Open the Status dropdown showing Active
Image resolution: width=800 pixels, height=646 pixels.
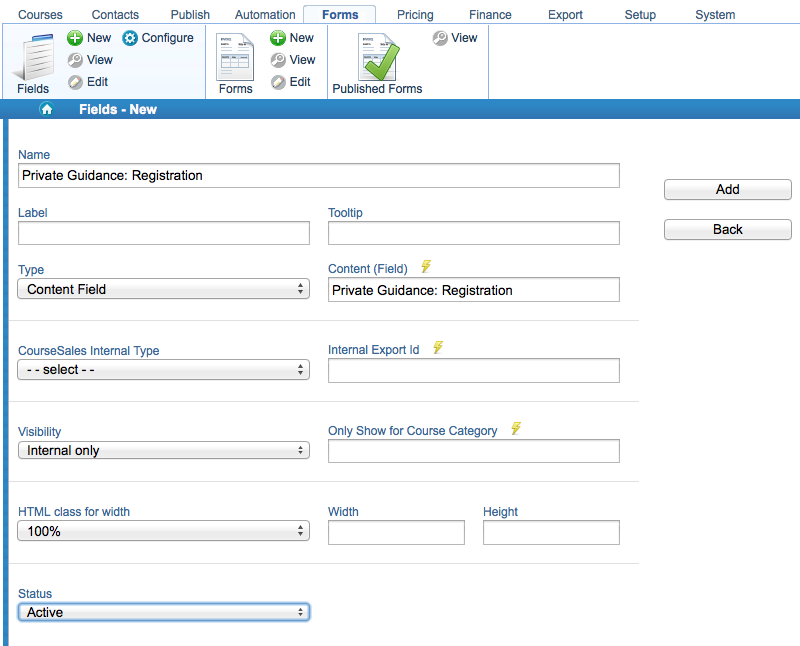pyautogui.click(x=164, y=612)
